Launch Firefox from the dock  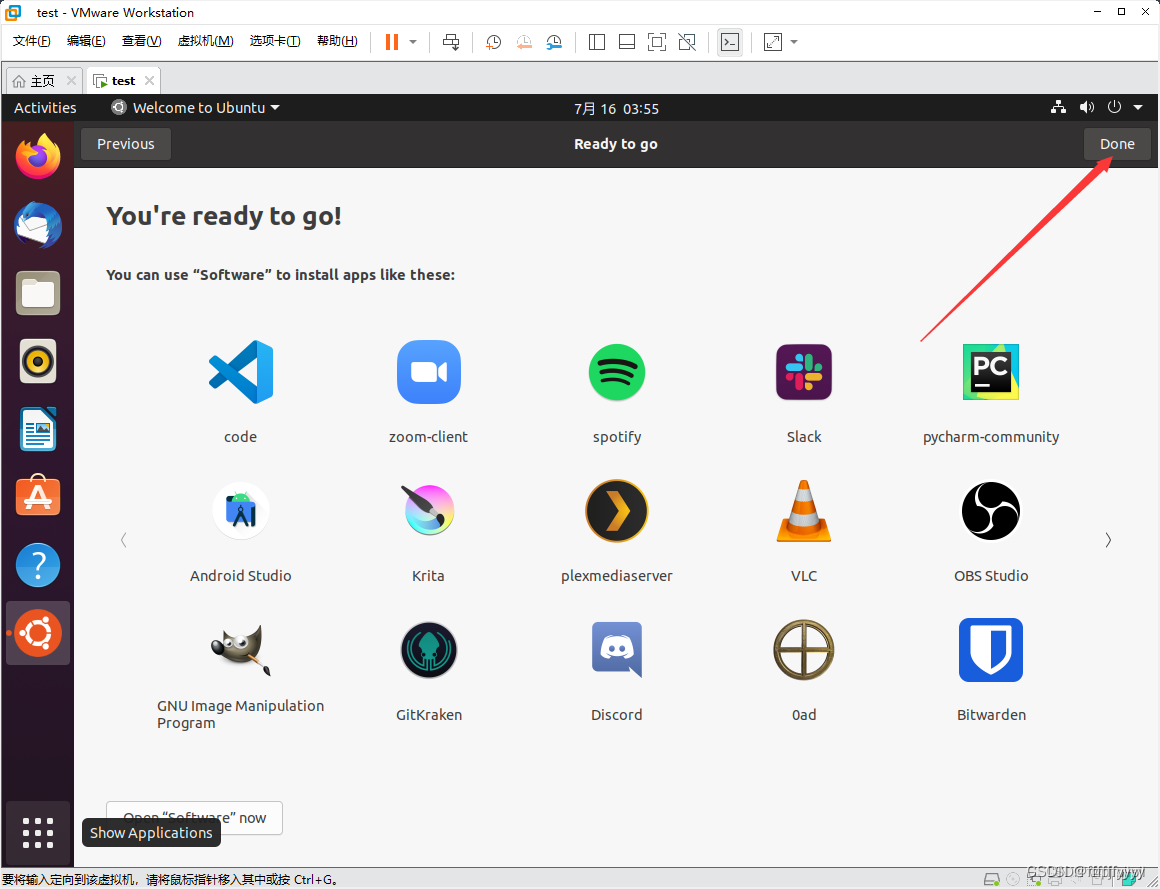(x=38, y=157)
